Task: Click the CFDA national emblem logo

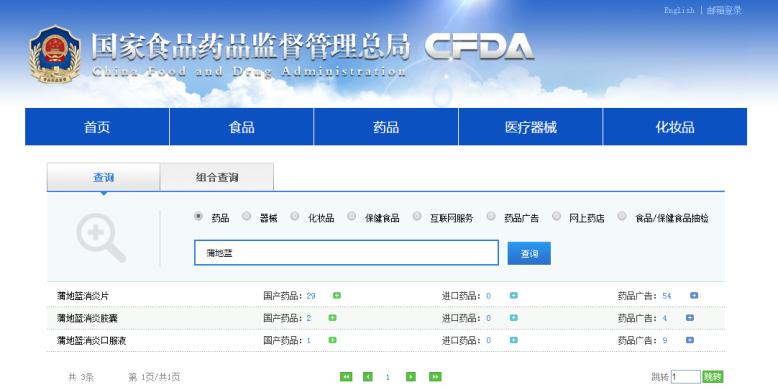Action: tap(55, 55)
